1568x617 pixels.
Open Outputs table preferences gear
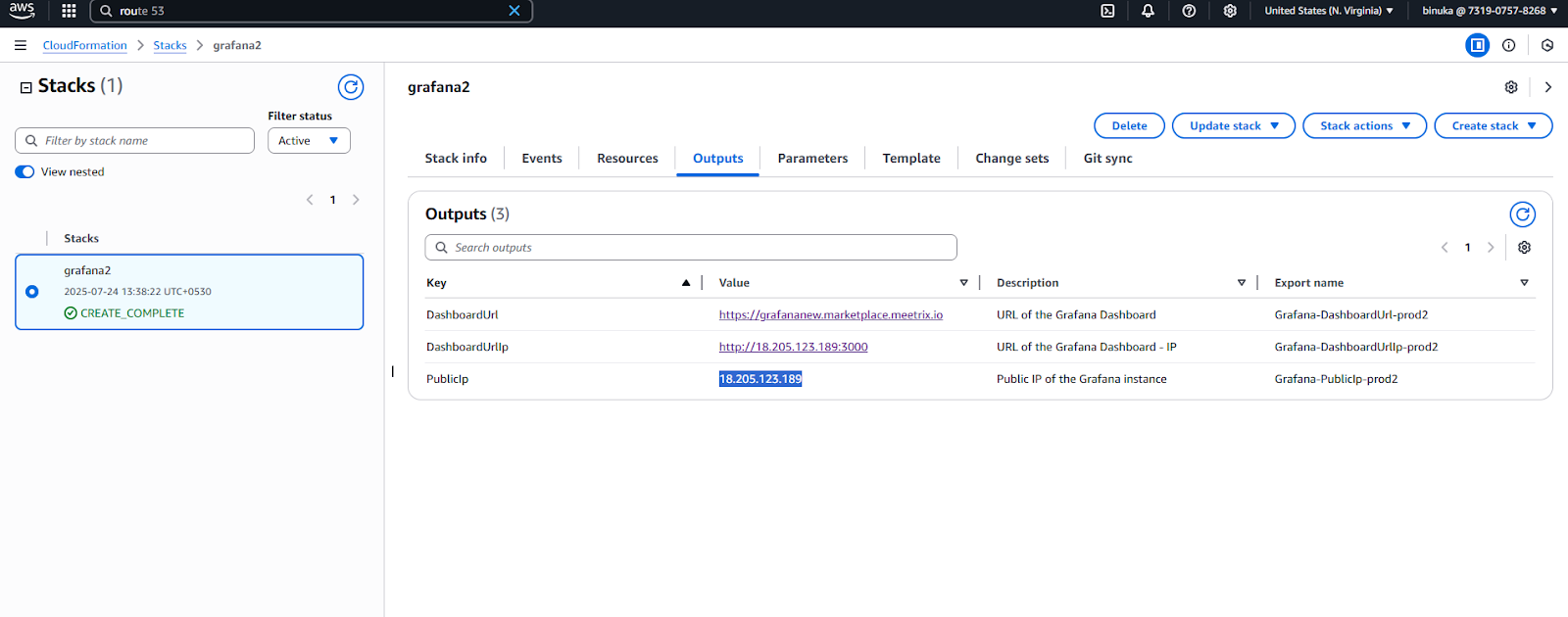pyautogui.click(x=1524, y=248)
